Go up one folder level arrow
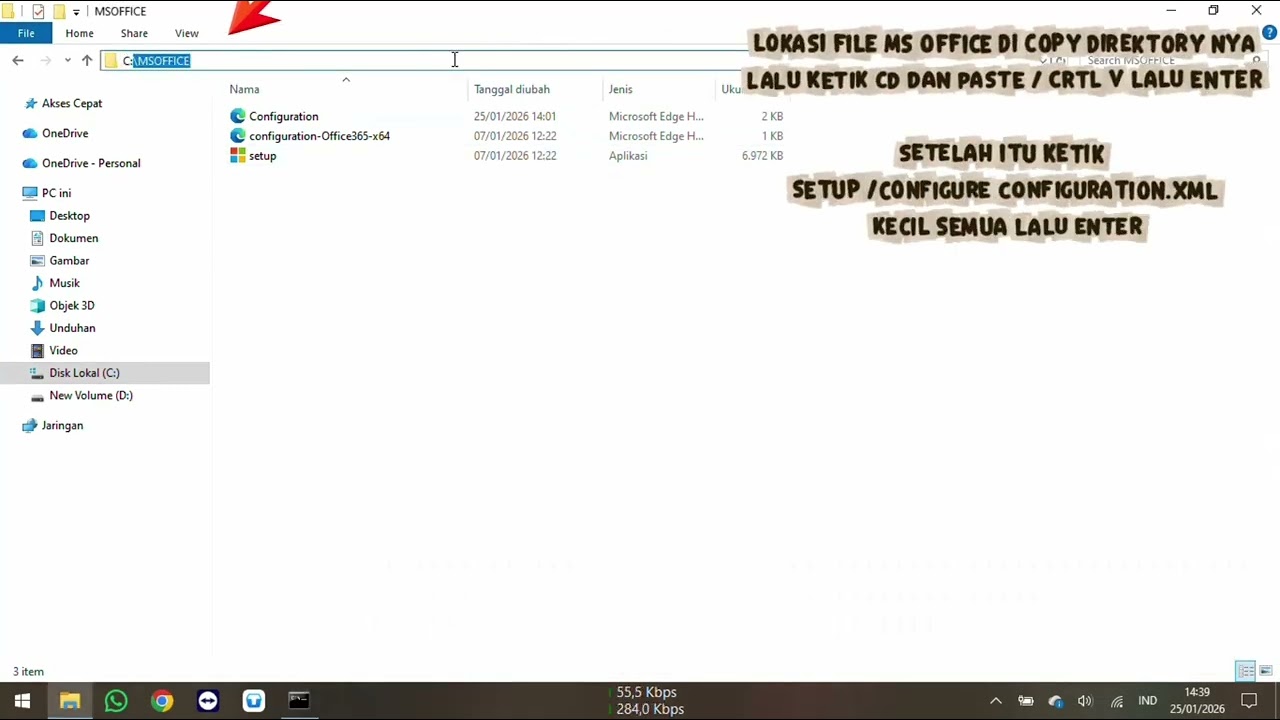1280x720 pixels. coord(87,61)
